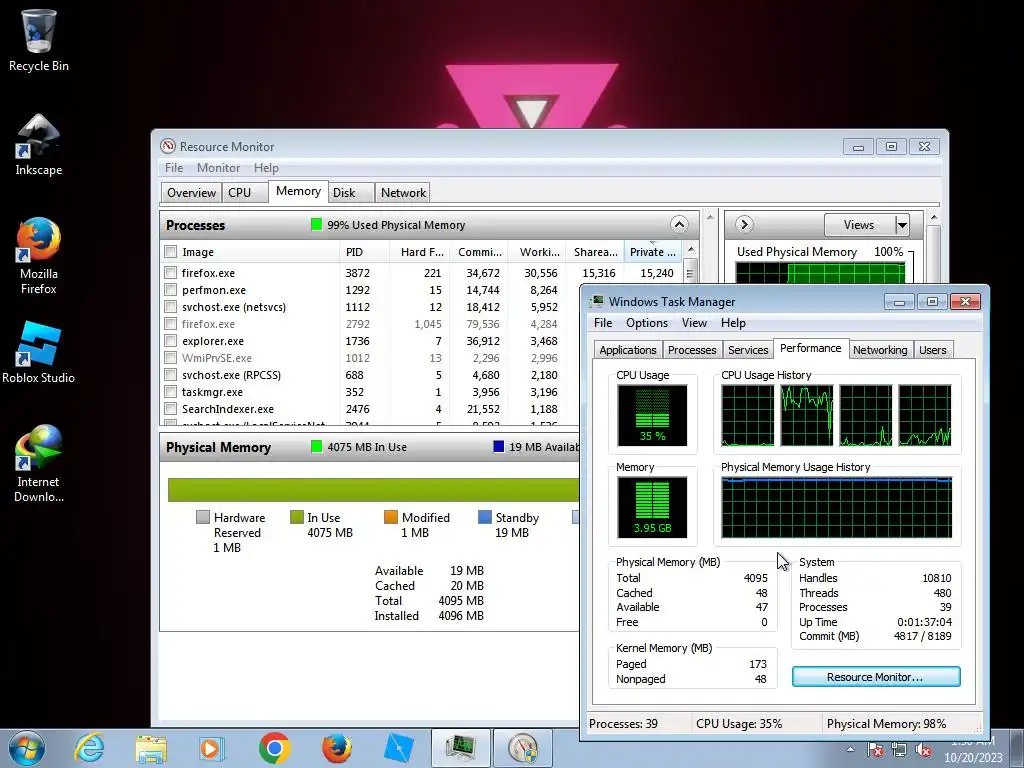Screen dimensions: 1024x768
Task: Switch to Task Manager Processes tab
Action: click(692, 350)
